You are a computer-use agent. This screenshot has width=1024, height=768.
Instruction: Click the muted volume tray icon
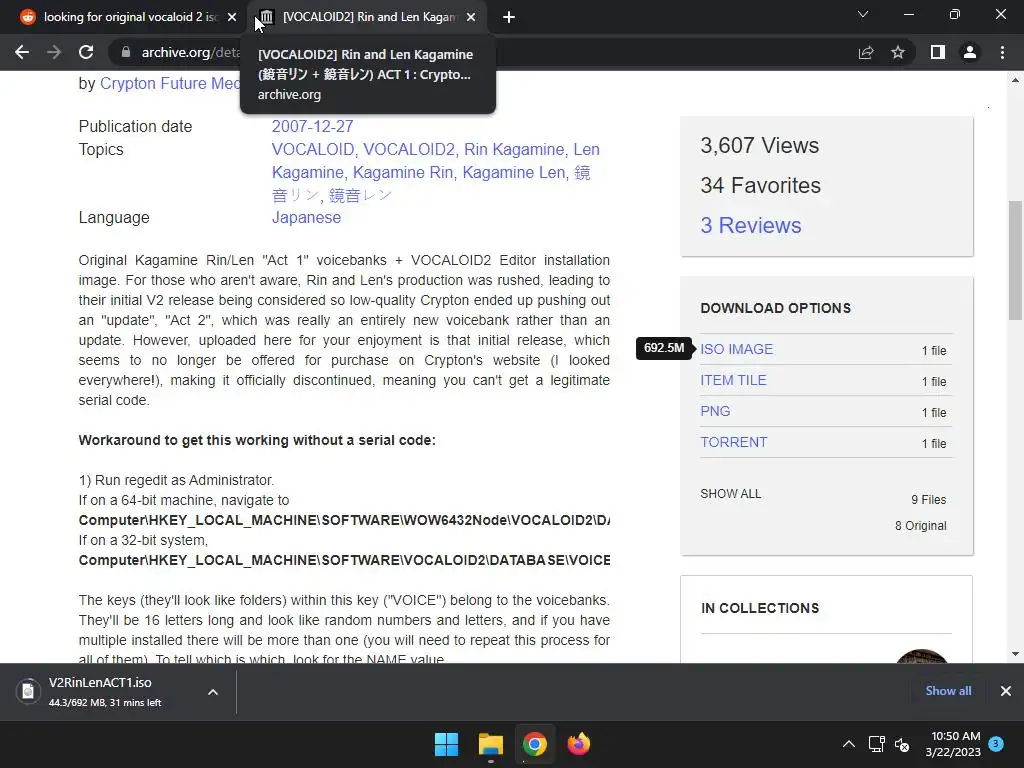tap(903, 744)
